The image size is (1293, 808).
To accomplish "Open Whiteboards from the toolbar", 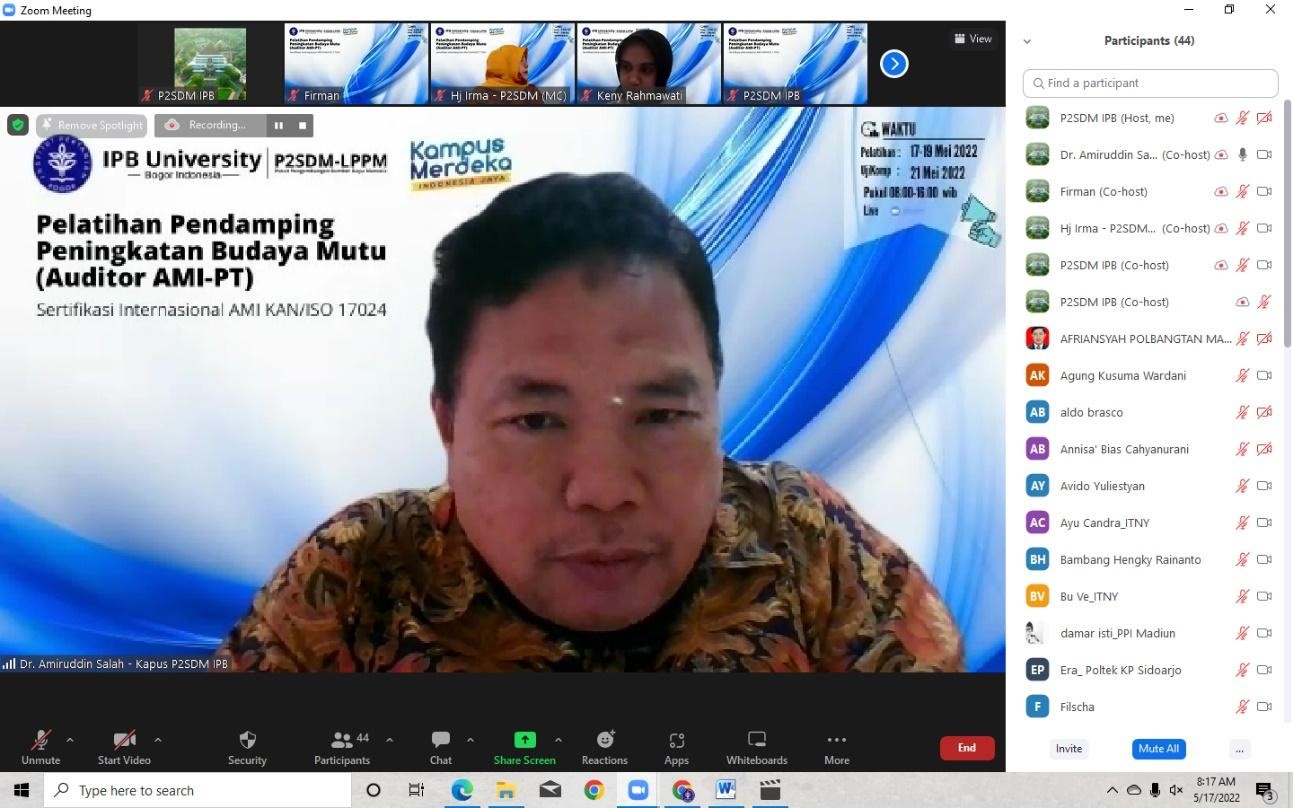I will [756, 746].
